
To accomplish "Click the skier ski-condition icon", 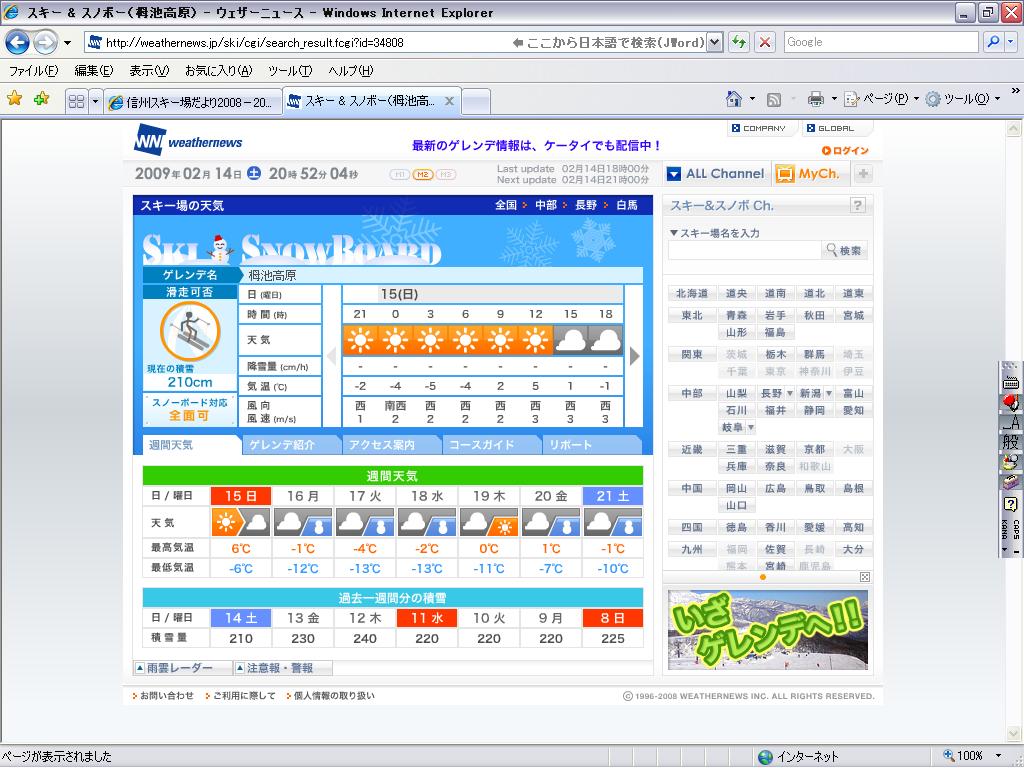I will 190,331.
